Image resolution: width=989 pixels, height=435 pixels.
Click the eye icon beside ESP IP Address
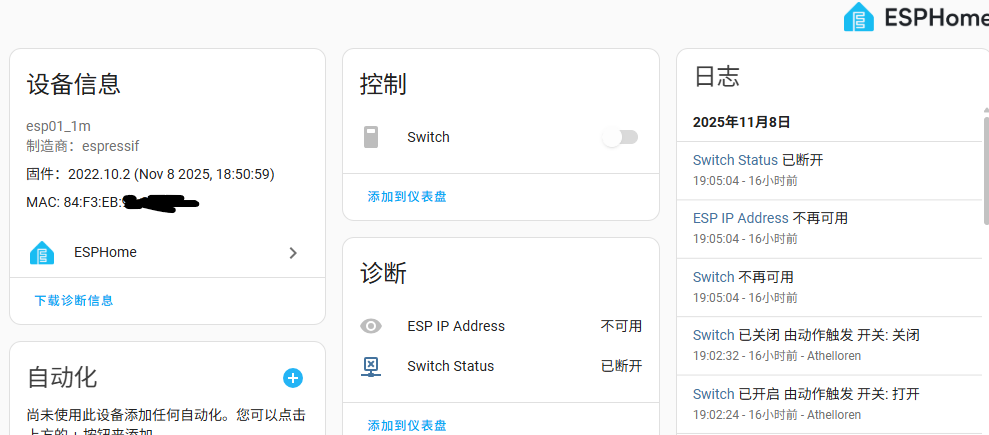371,326
